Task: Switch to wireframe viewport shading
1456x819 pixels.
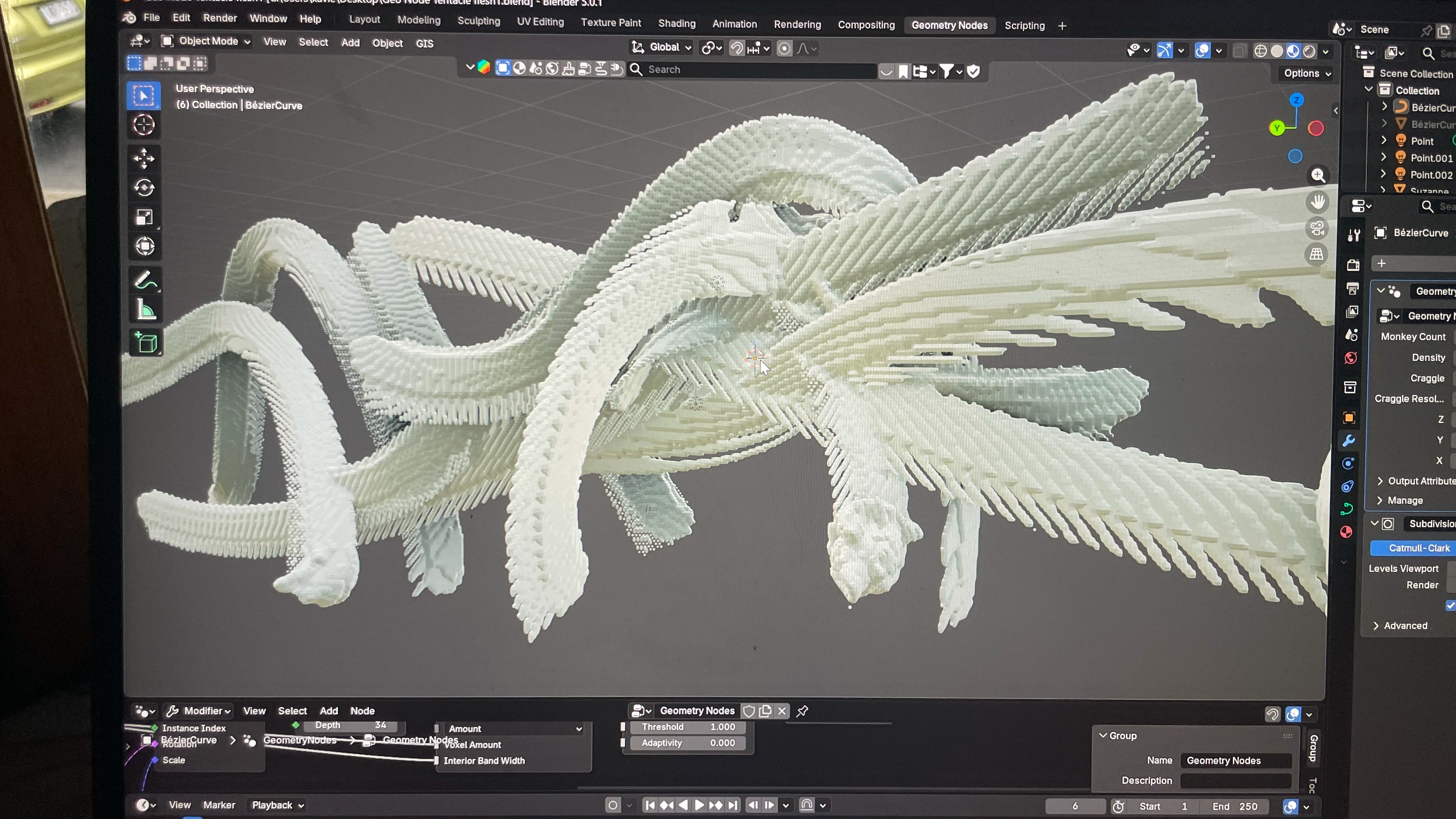Action: pyautogui.click(x=1260, y=52)
